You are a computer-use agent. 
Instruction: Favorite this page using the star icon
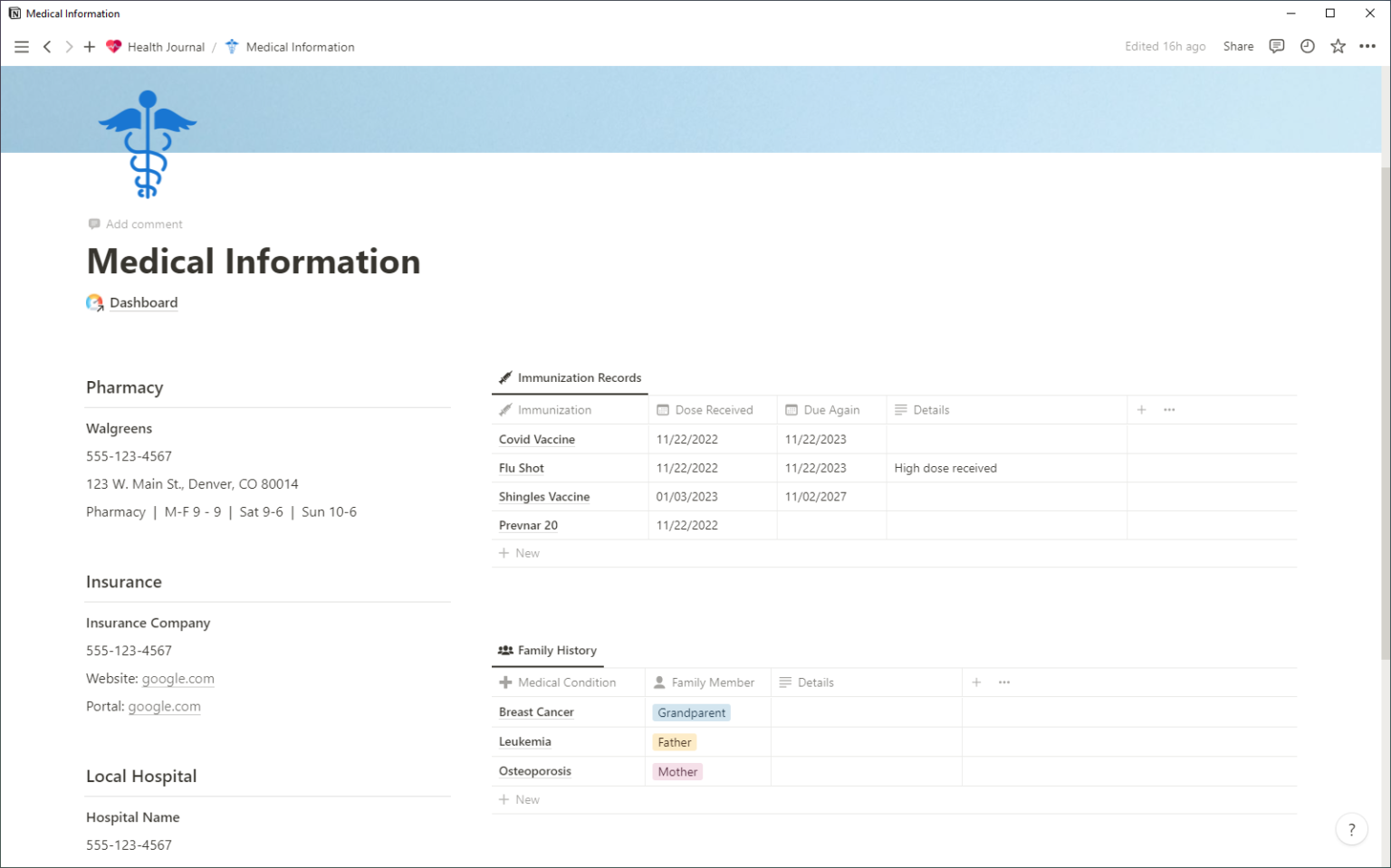(x=1338, y=46)
